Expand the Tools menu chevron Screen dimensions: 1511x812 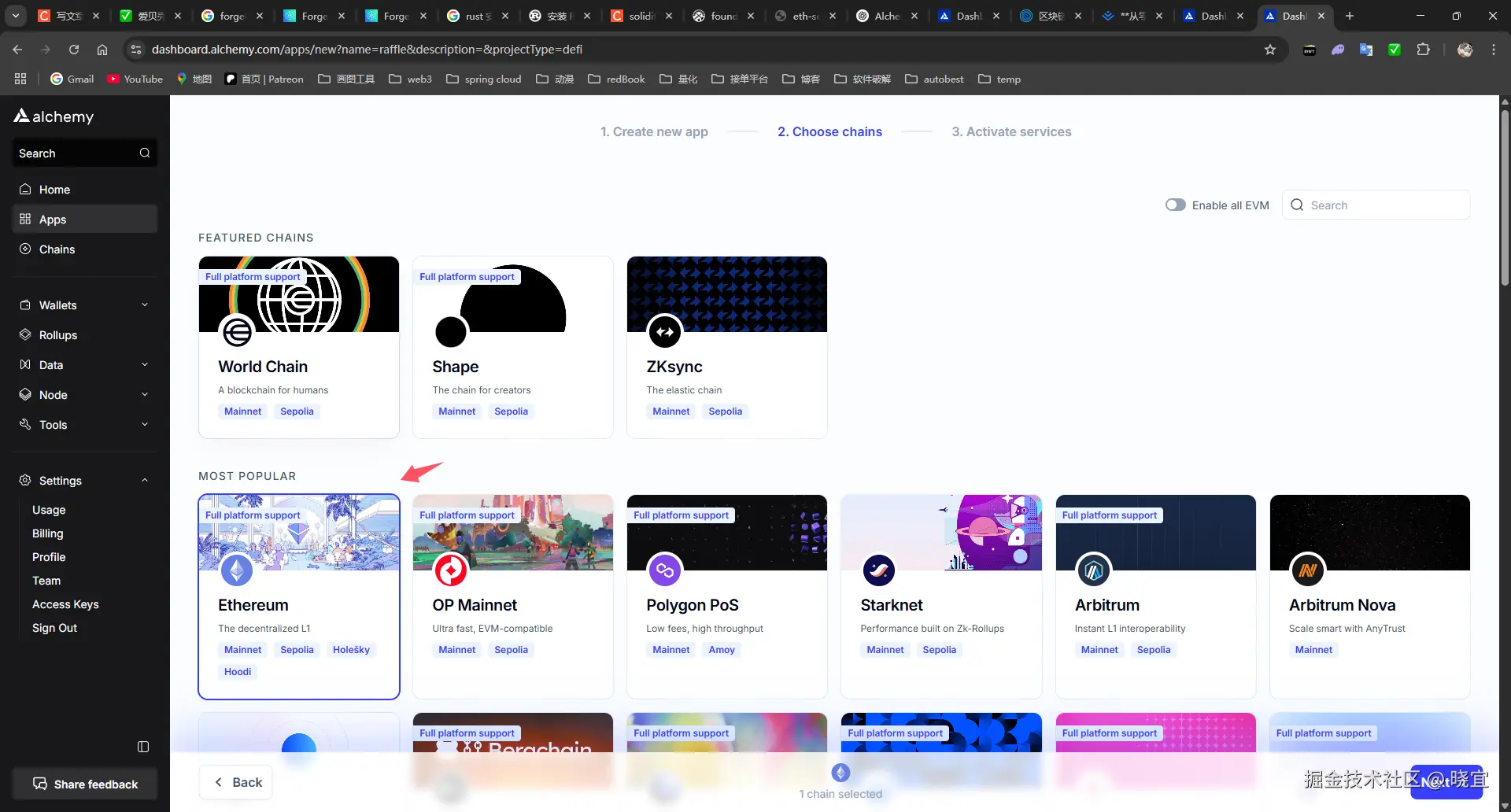[x=145, y=424]
